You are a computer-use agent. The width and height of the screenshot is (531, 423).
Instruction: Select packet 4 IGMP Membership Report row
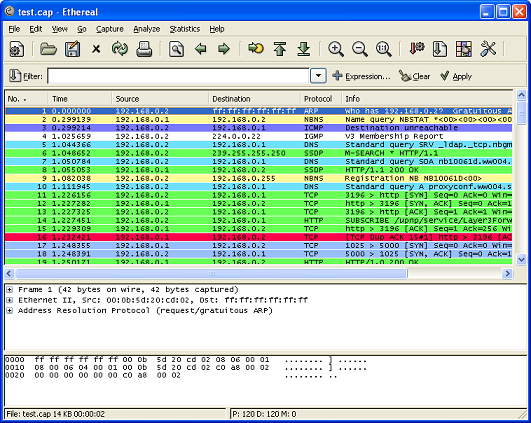[259, 136]
